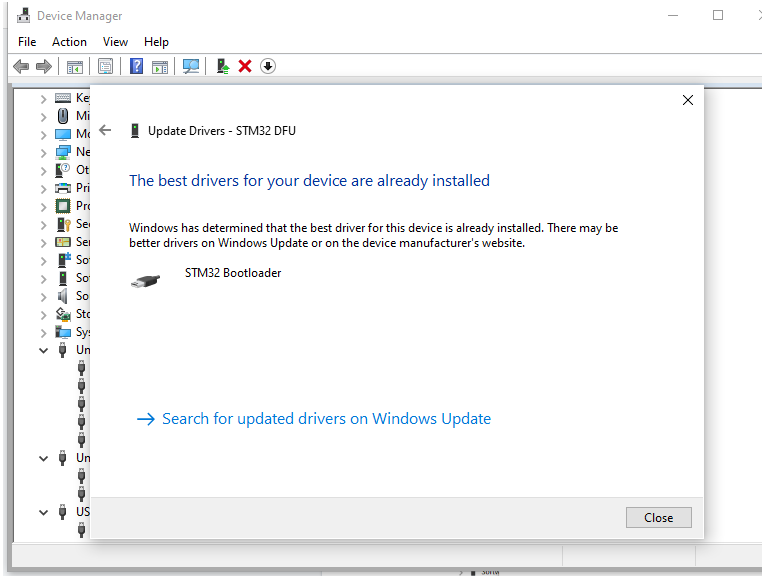Click the 'best drivers already installed' heading
This screenshot has height=576, width=762.
point(309,181)
